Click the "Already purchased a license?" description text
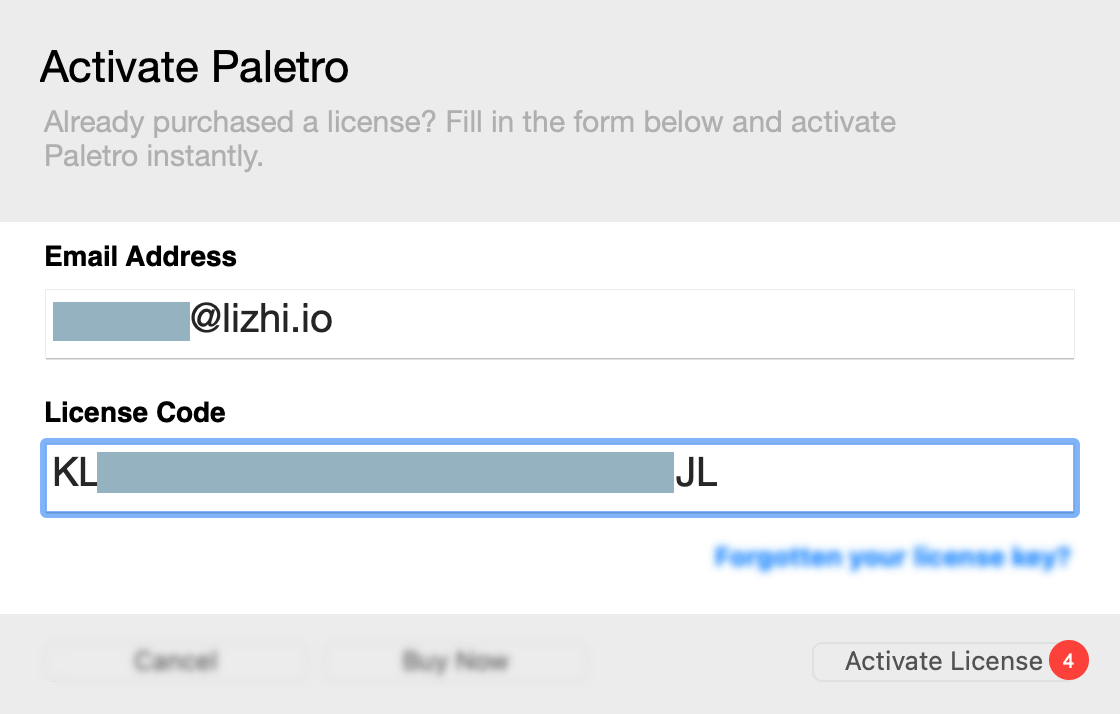 pos(470,124)
